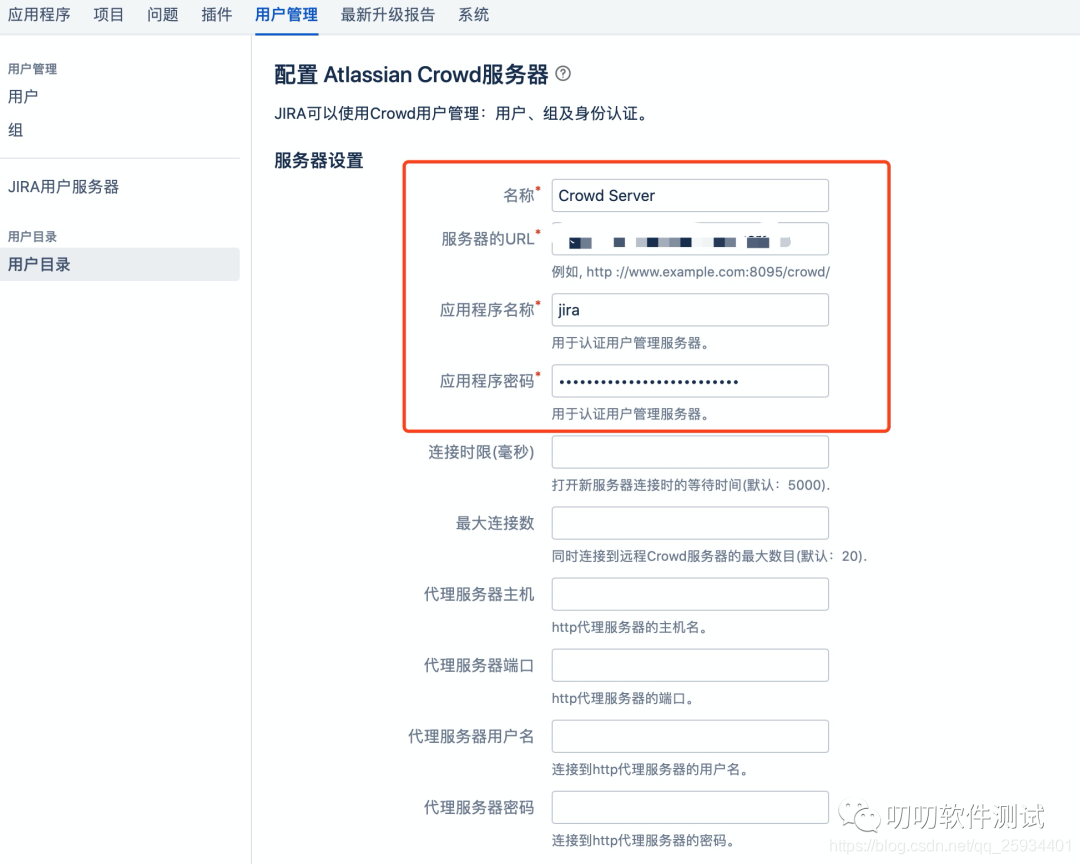Switch to the 问题 tab
Image resolution: width=1080 pixels, height=864 pixels.
(x=163, y=15)
